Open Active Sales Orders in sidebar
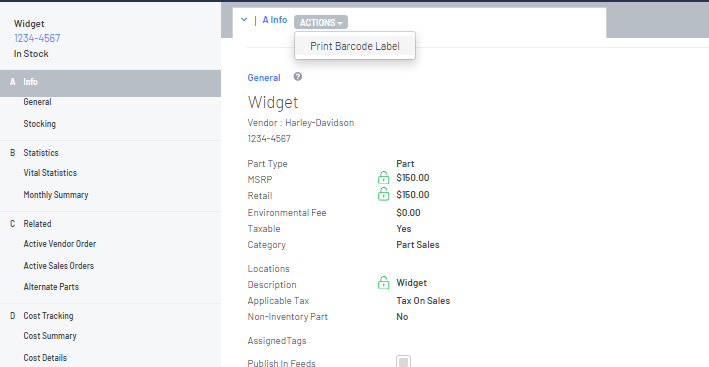Image resolution: width=709 pixels, height=367 pixels. coord(59,266)
